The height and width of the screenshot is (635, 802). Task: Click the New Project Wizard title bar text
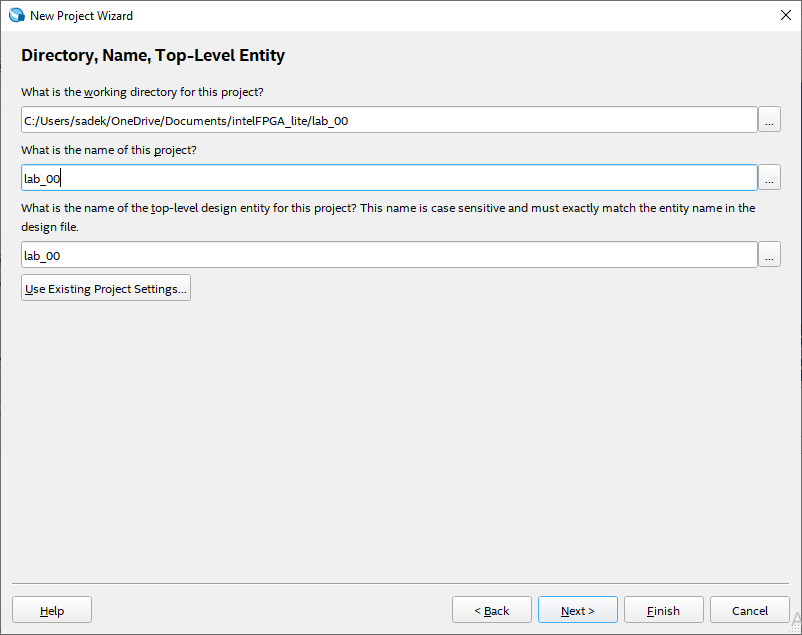click(81, 15)
